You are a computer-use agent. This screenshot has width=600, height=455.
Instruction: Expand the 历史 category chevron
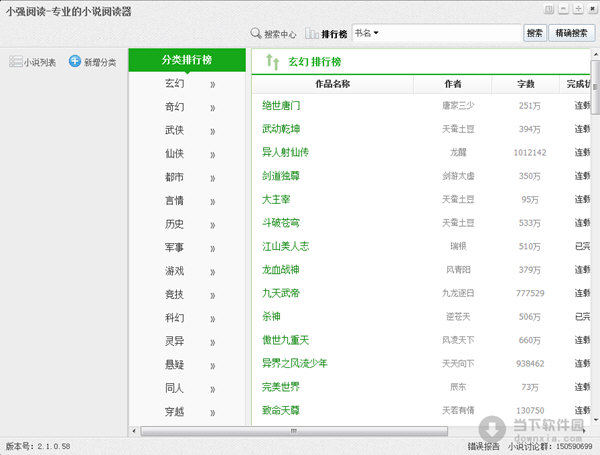(213, 225)
